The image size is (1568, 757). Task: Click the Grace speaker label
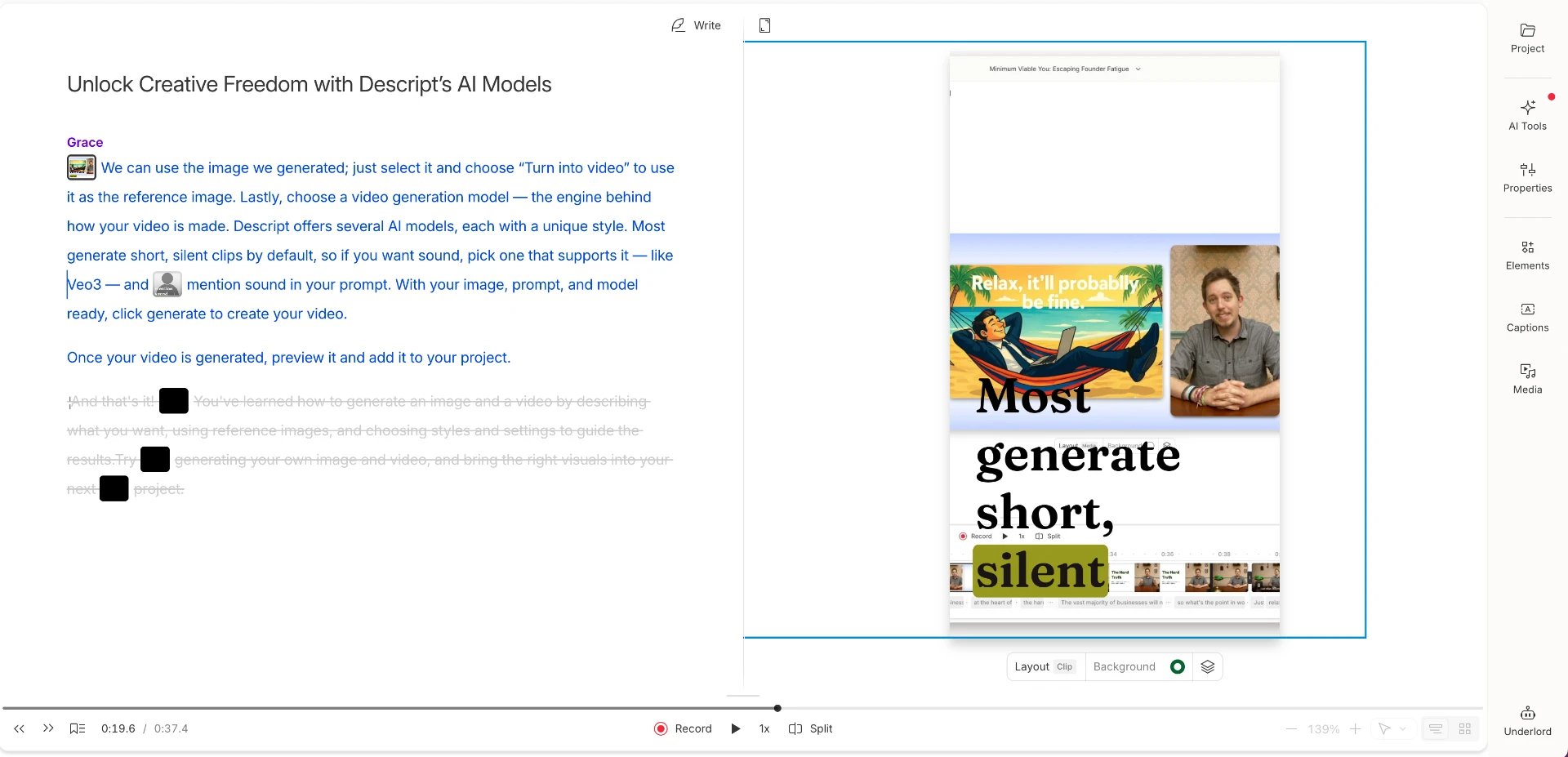[x=85, y=142]
